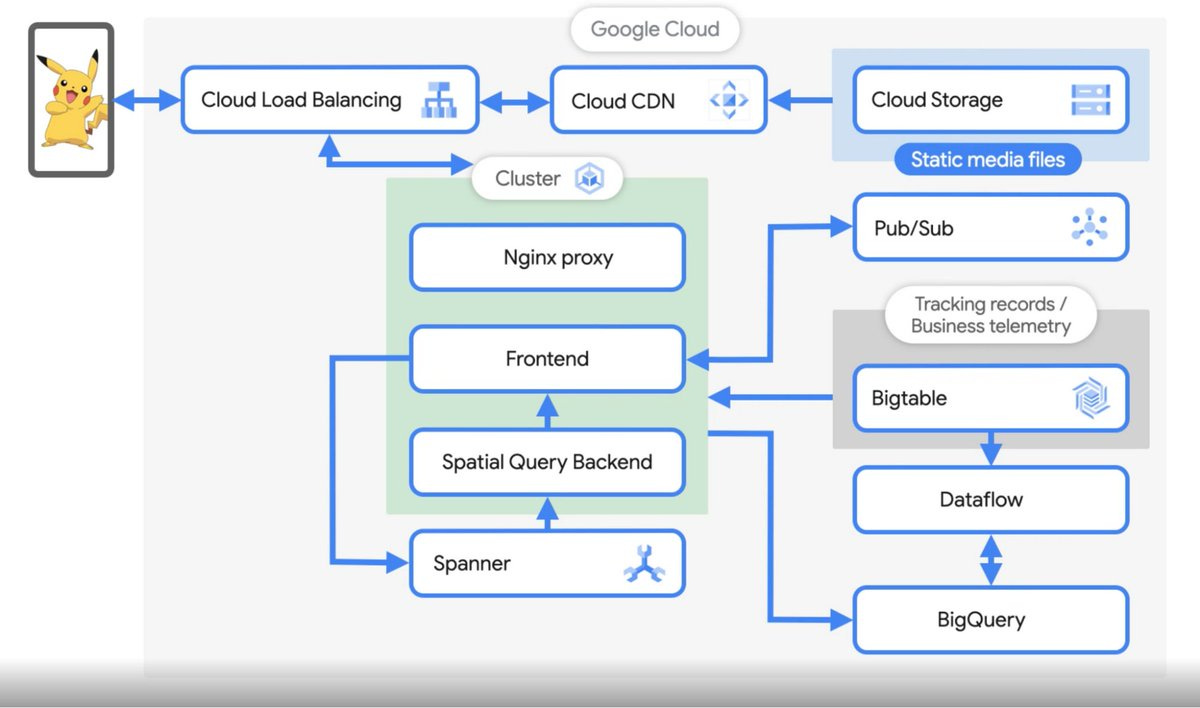The width and height of the screenshot is (1200, 708).
Task: Click the Dataflow box
Action: [990, 499]
